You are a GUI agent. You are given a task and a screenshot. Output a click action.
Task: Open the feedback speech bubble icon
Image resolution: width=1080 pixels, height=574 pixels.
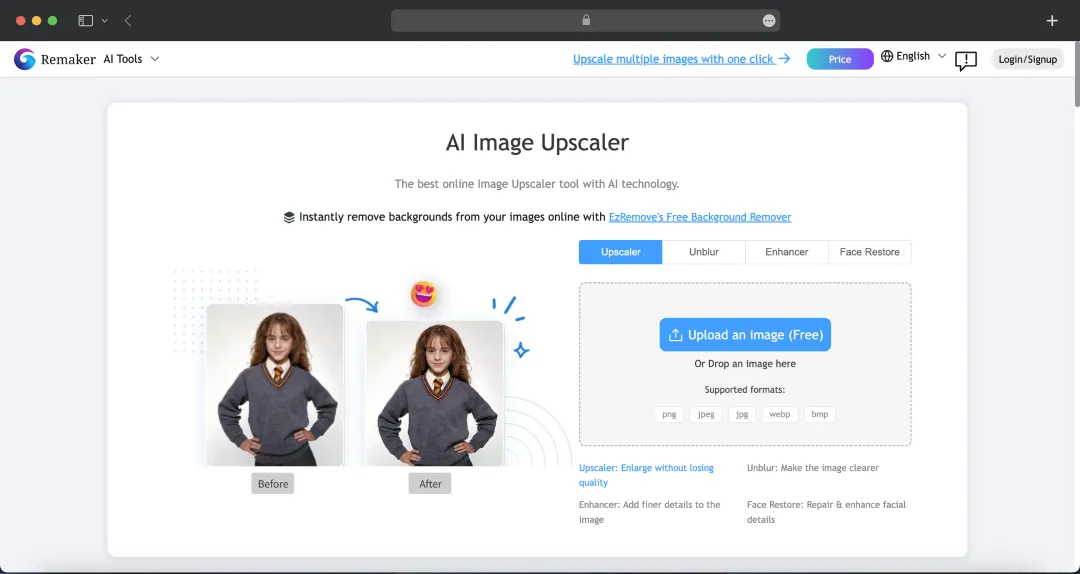[x=966, y=61]
